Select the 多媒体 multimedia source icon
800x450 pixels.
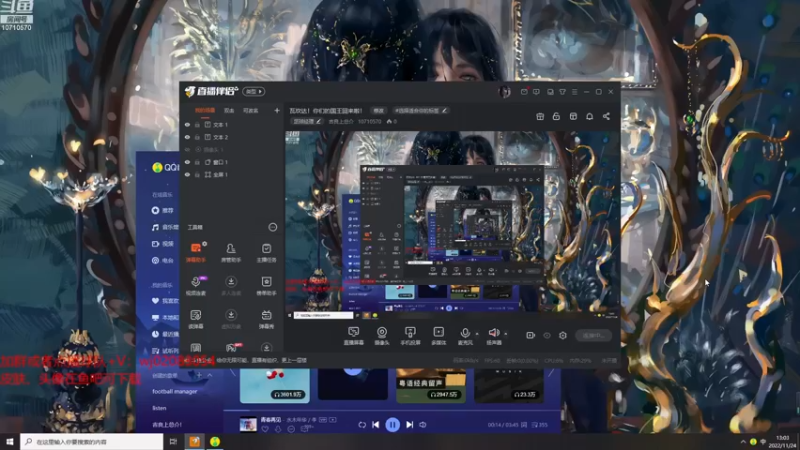438,333
